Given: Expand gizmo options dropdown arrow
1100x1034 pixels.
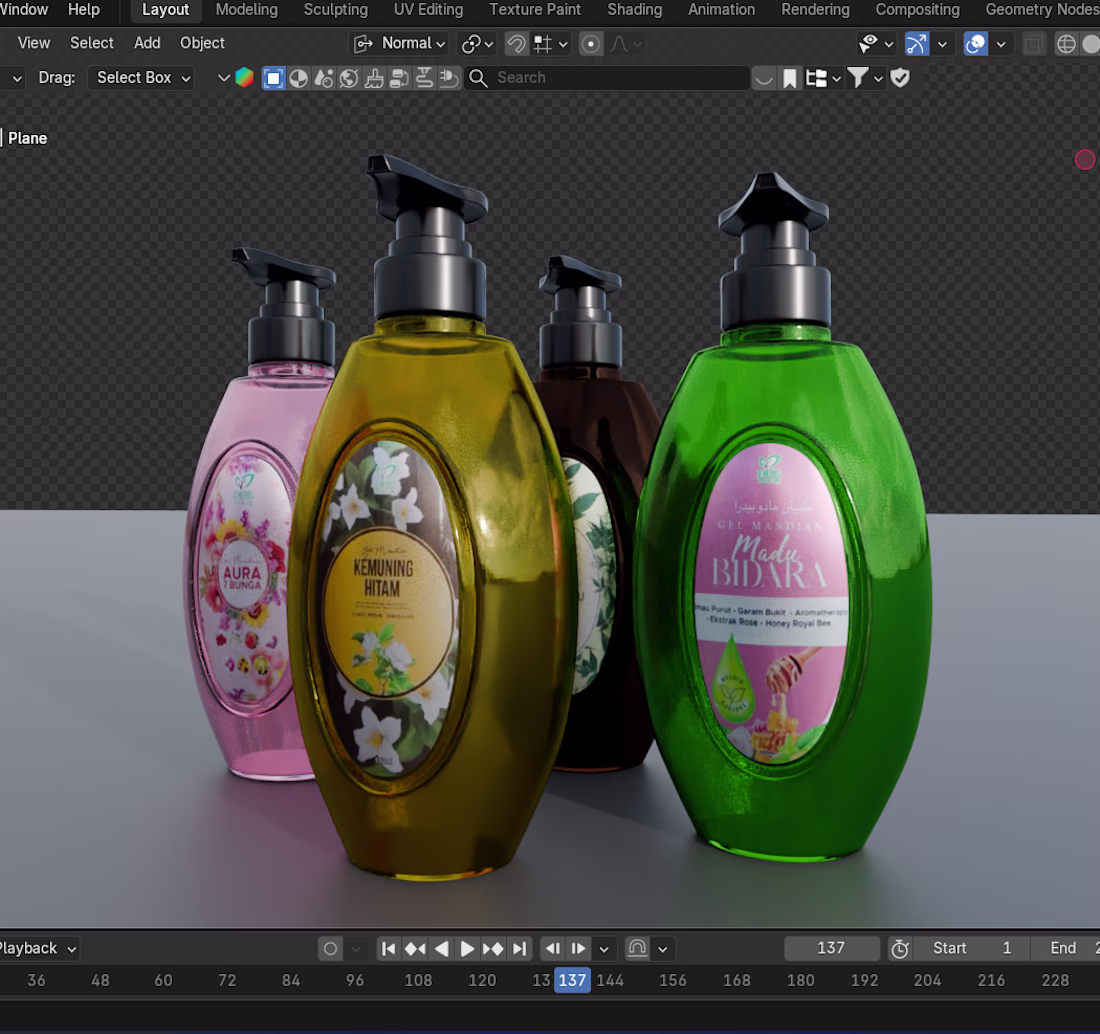Looking at the screenshot, I should [x=941, y=43].
